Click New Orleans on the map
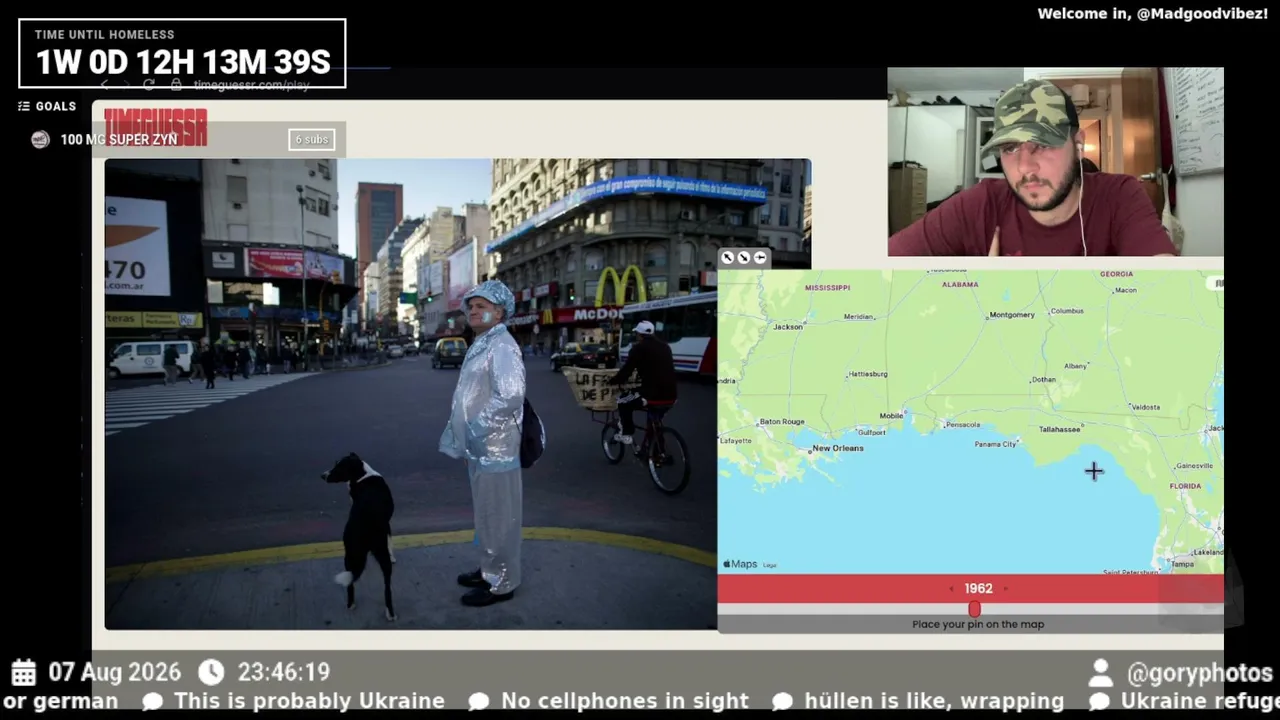 pyautogui.click(x=837, y=448)
